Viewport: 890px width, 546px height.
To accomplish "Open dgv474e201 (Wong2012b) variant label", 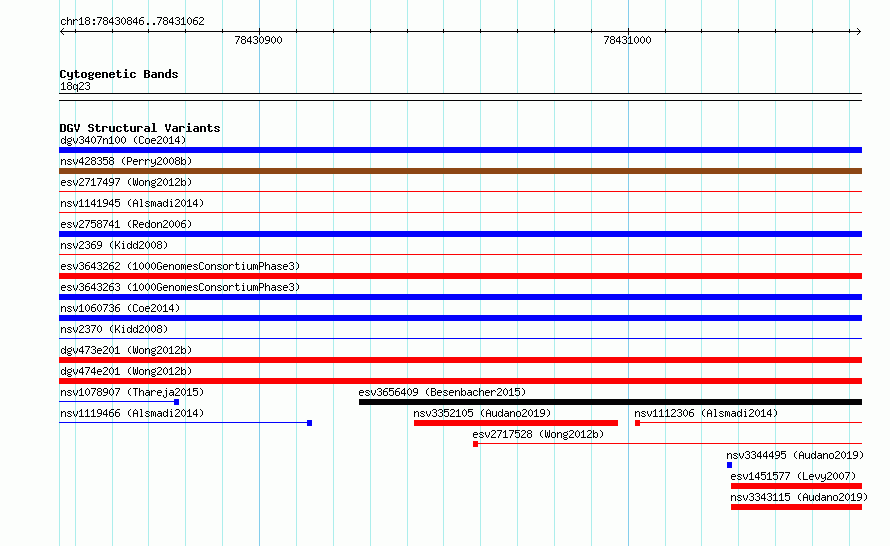I will click(126, 371).
